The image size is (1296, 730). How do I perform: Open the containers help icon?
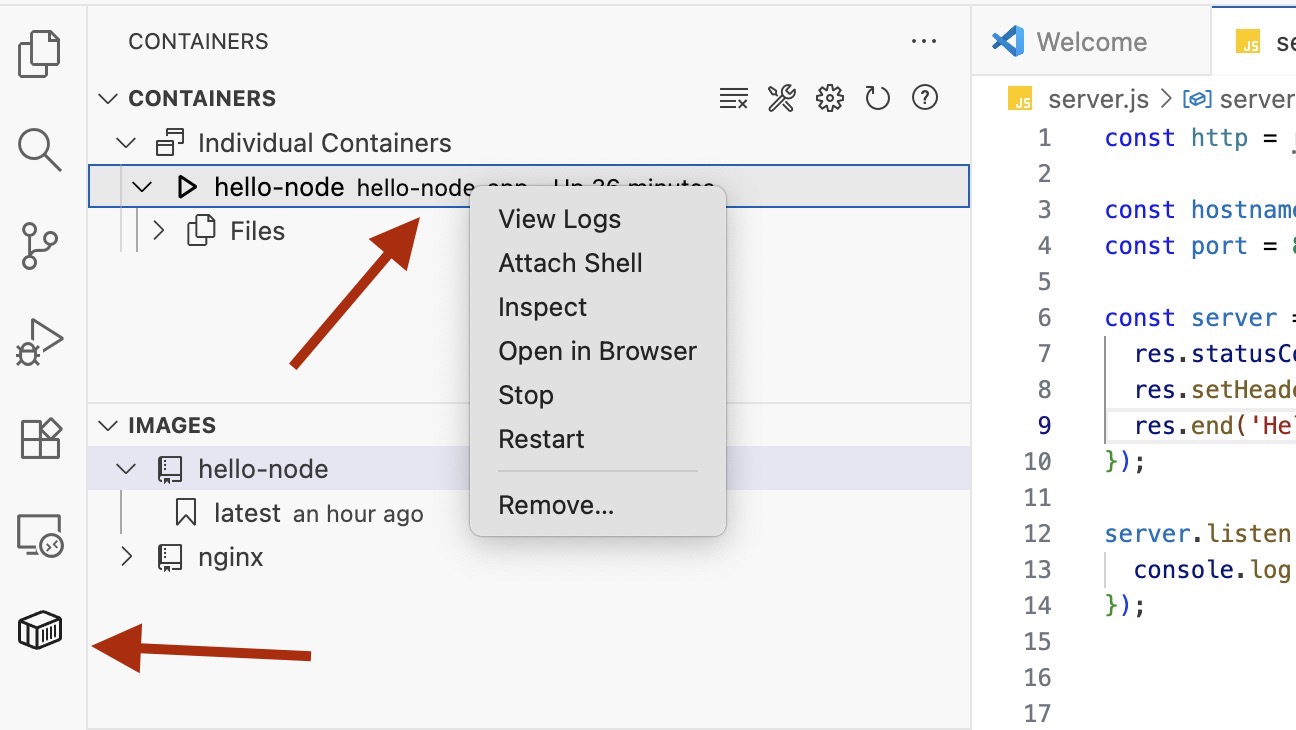pos(925,98)
